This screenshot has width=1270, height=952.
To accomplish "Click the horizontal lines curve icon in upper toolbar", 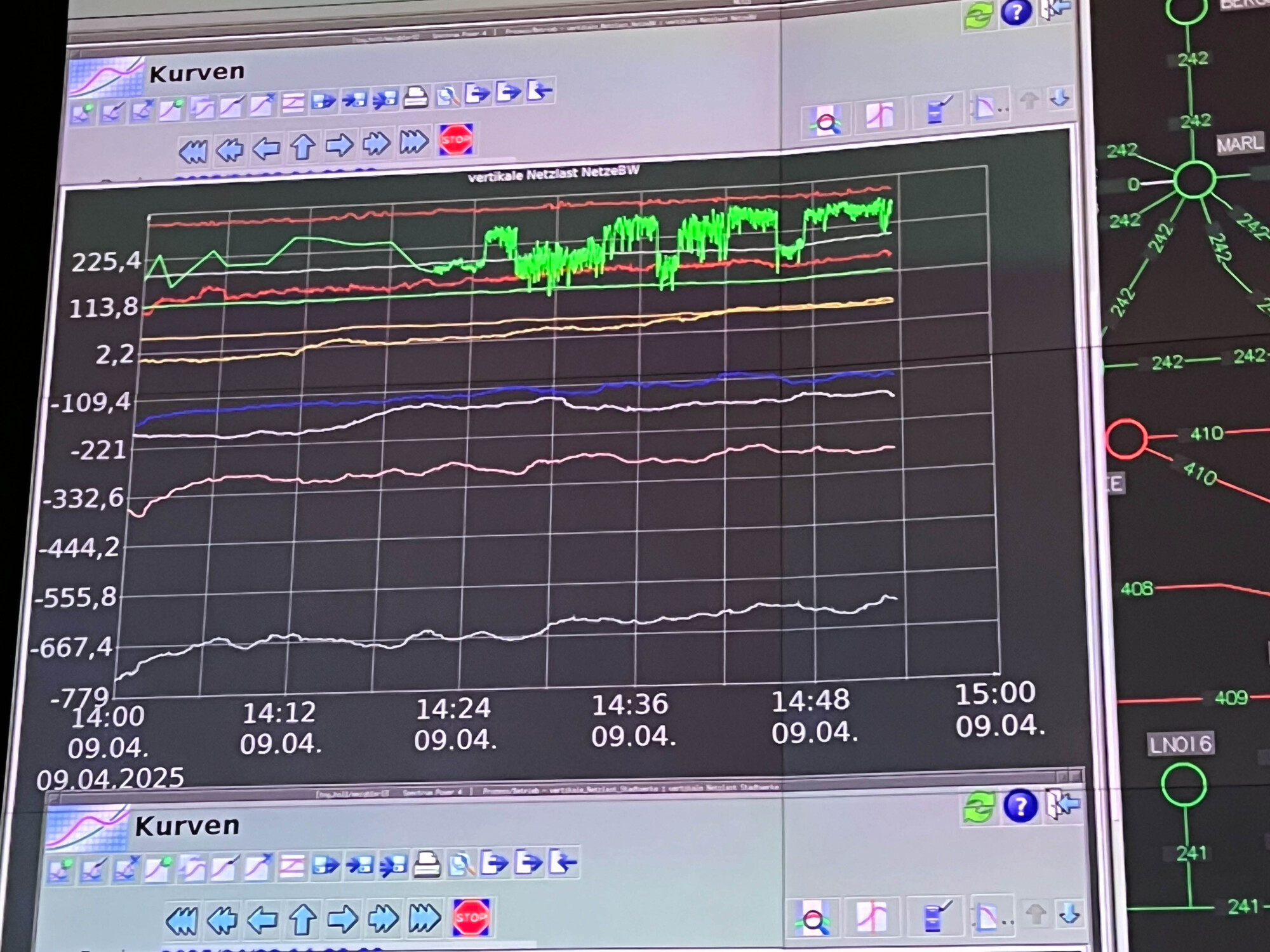I will [293, 102].
